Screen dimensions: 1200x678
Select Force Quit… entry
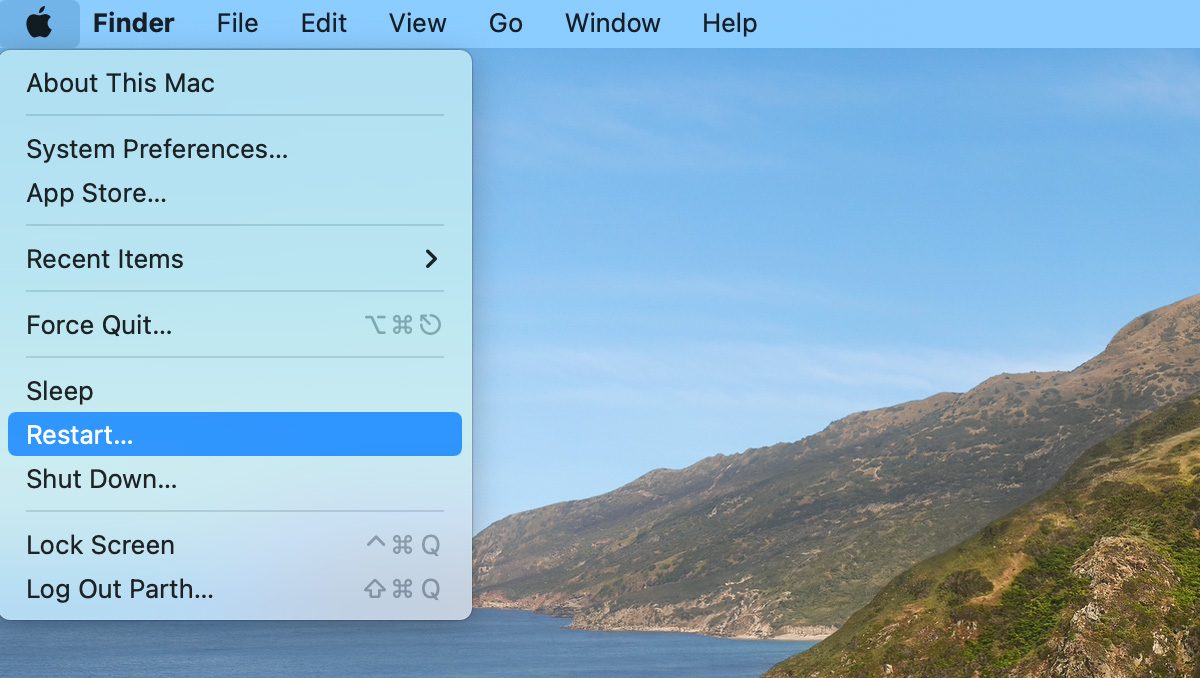point(235,325)
